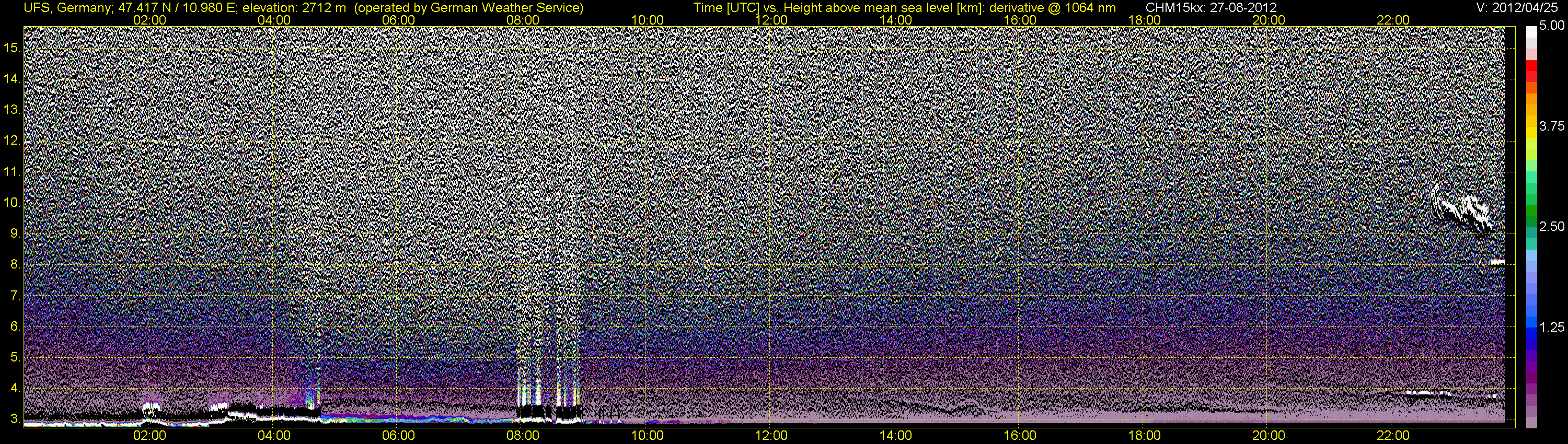Click the '16:00' label on the bottom time axis

[1020, 436]
